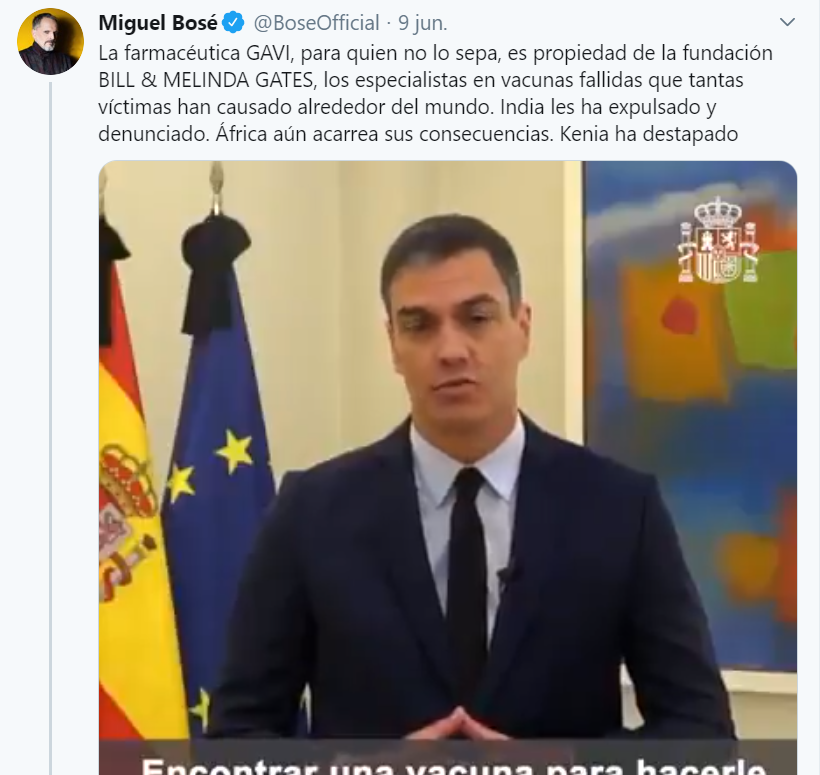Click the Spanish coat of arms watermark
The width and height of the screenshot is (820, 775).
(x=718, y=241)
